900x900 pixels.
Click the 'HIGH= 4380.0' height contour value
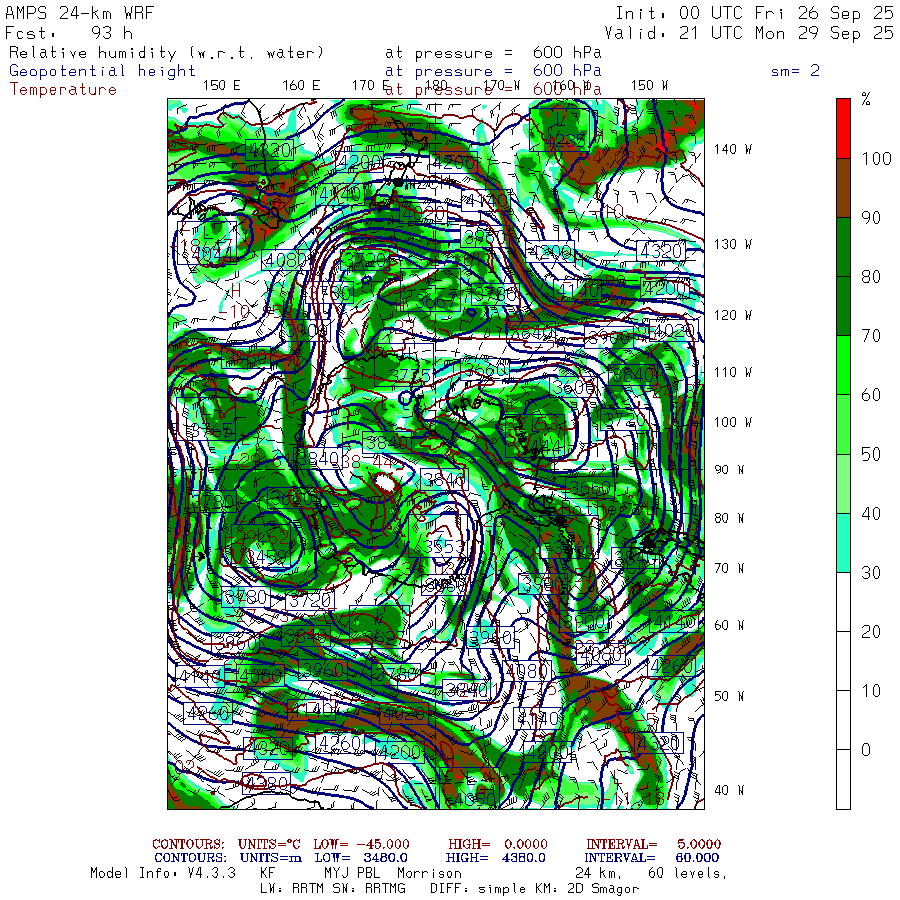pyautogui.click(x=495, y=858)
